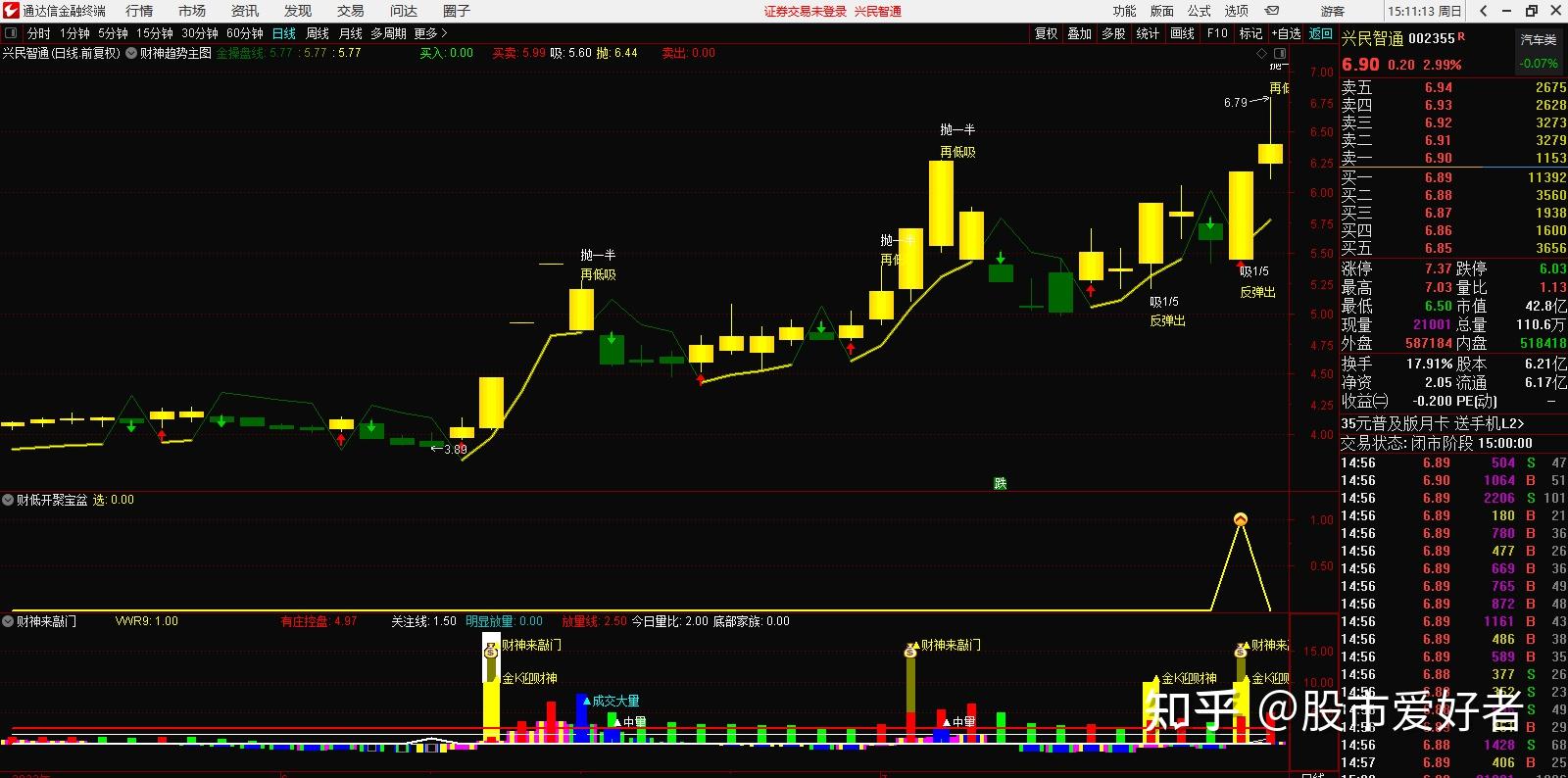The width and height of the screenshot is (1568, 778).
Task: Expand the 财神趋势主图 indicator dropdown
Action: pos(131,53)
